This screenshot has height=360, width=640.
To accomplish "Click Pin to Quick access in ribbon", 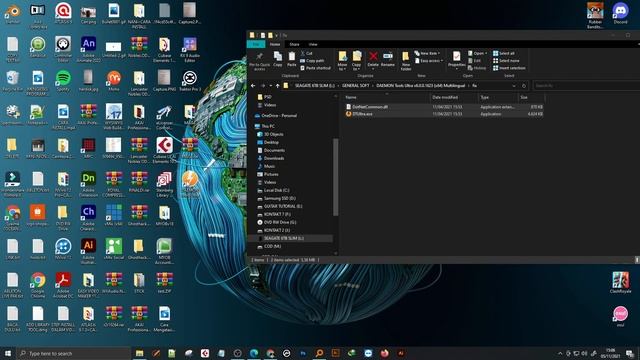I will [259, 61].
